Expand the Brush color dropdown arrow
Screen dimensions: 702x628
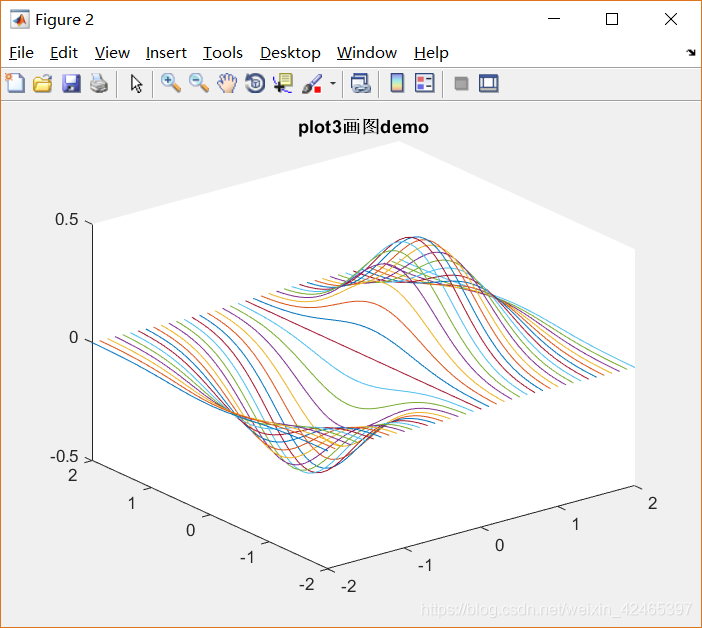pyautogui.click(x=333, y=83)
